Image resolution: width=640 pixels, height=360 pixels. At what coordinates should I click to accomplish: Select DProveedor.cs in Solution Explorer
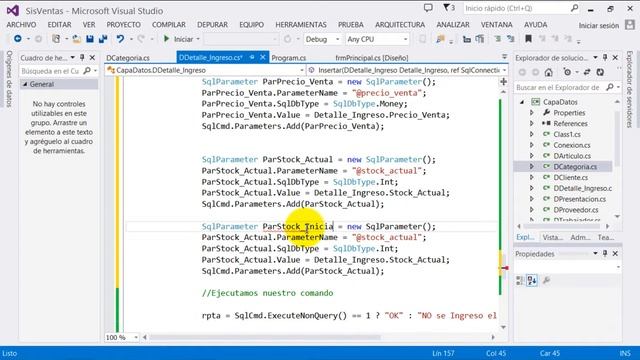(576, 210)
